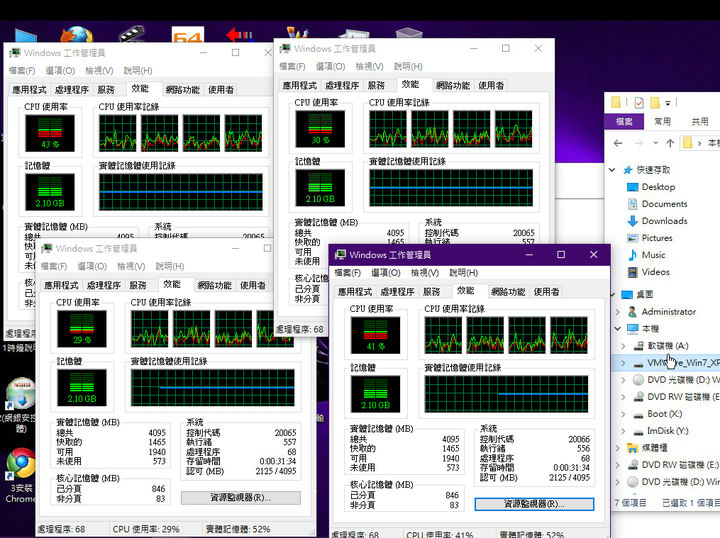Click Pictures folder icon in Explorer tree
This screenshot has width=720, height=538.
[632, 238]
